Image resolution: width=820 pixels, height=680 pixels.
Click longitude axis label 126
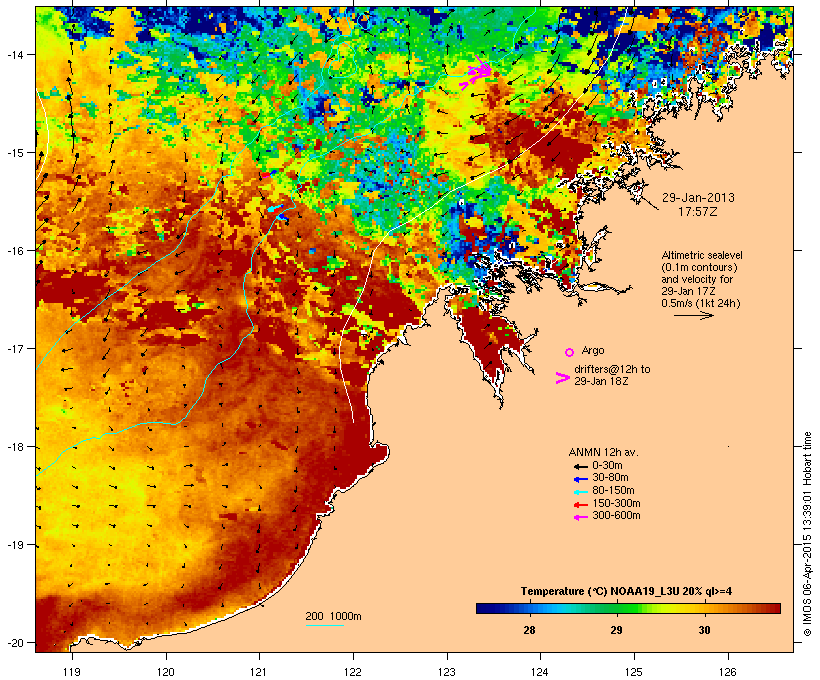click(x=728, y=672)
